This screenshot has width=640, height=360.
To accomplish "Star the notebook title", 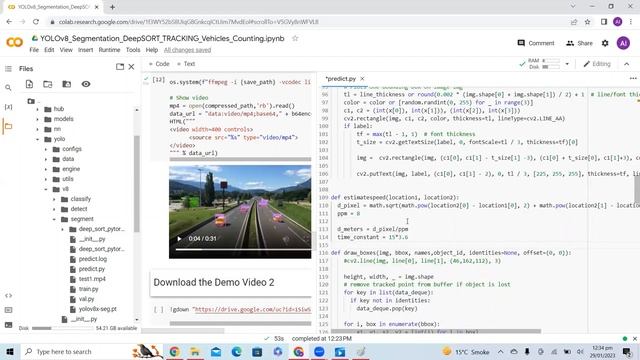I will coord(295,38).
